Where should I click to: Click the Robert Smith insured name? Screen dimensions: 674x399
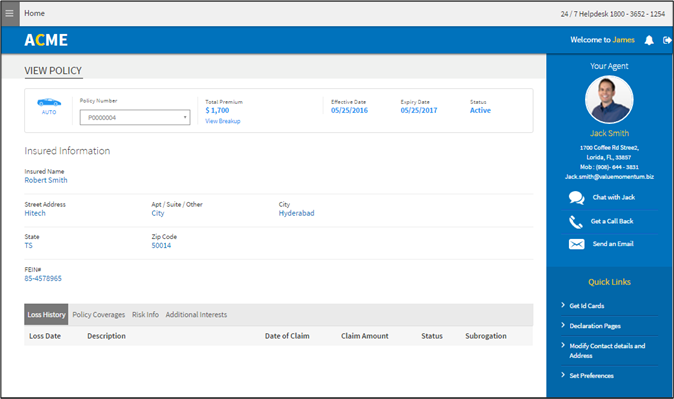tap(46, 180)
